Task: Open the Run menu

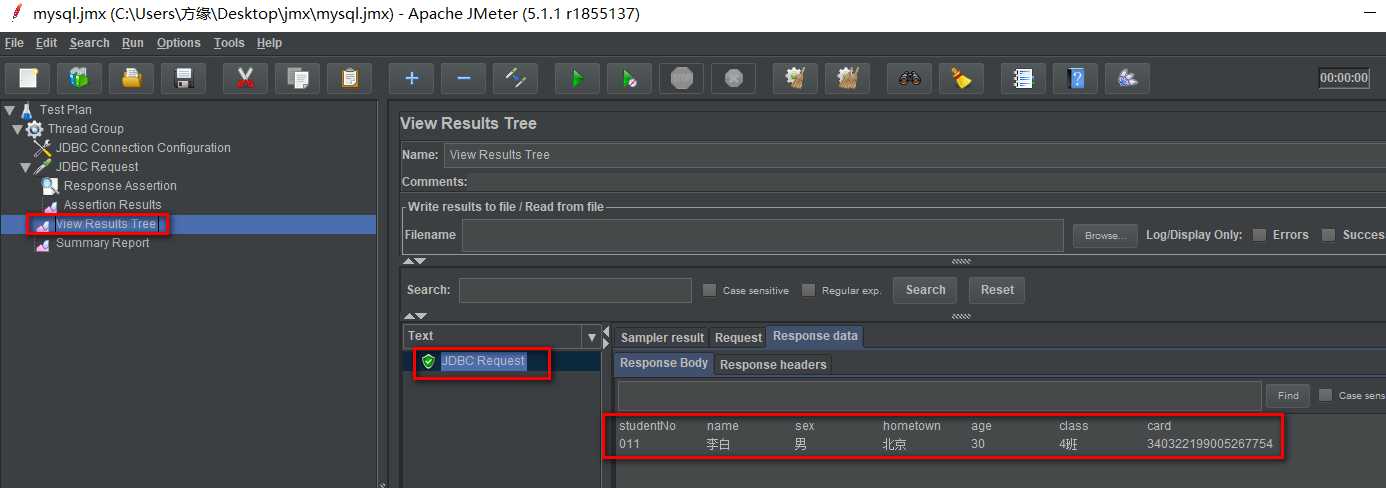Action: pyautogui.click(x=133, y=43)
